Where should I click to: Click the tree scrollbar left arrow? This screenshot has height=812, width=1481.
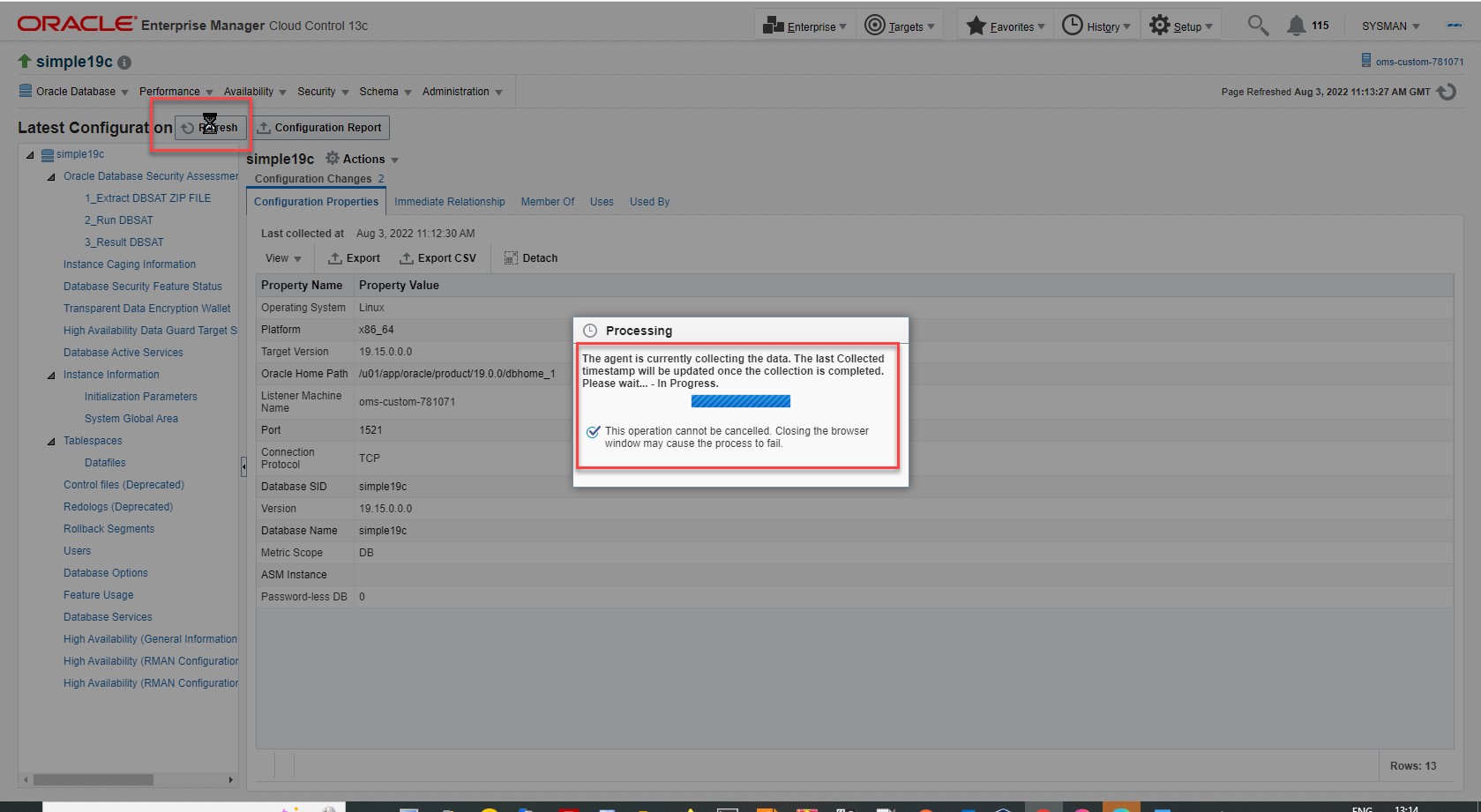[26, 780]
